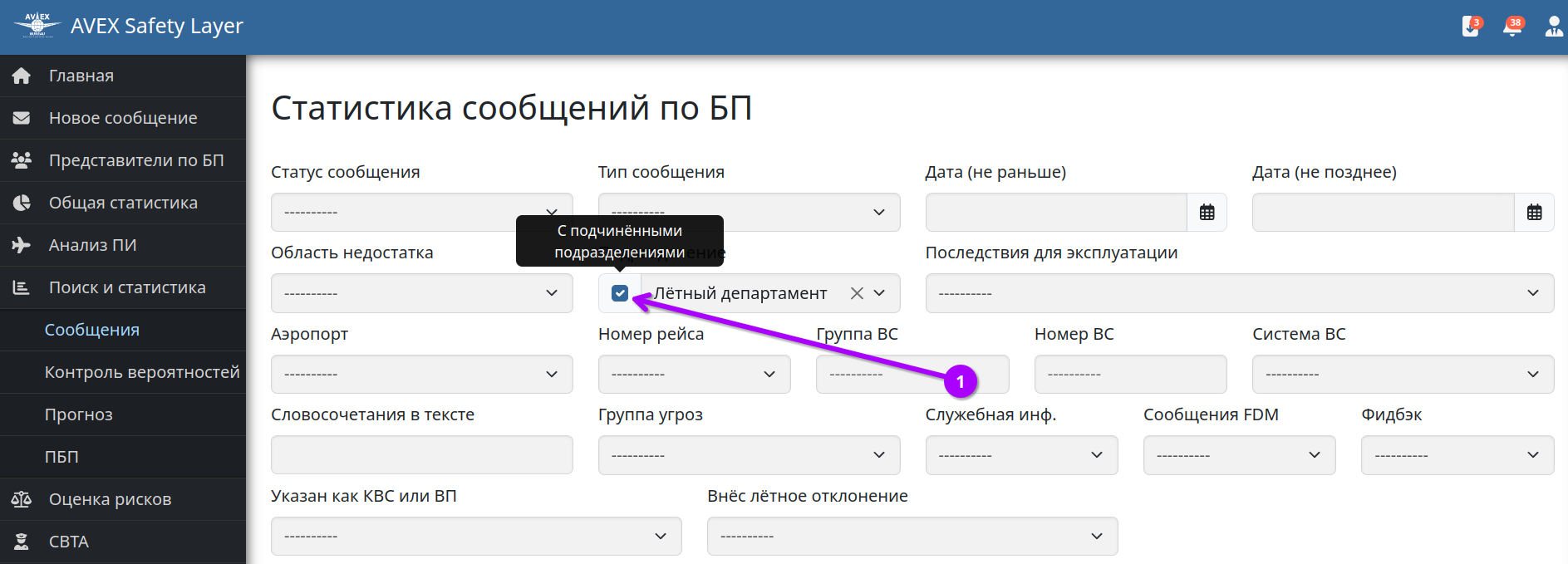
Task: Click the home icon beside Главная
Action: click(22, 76)
